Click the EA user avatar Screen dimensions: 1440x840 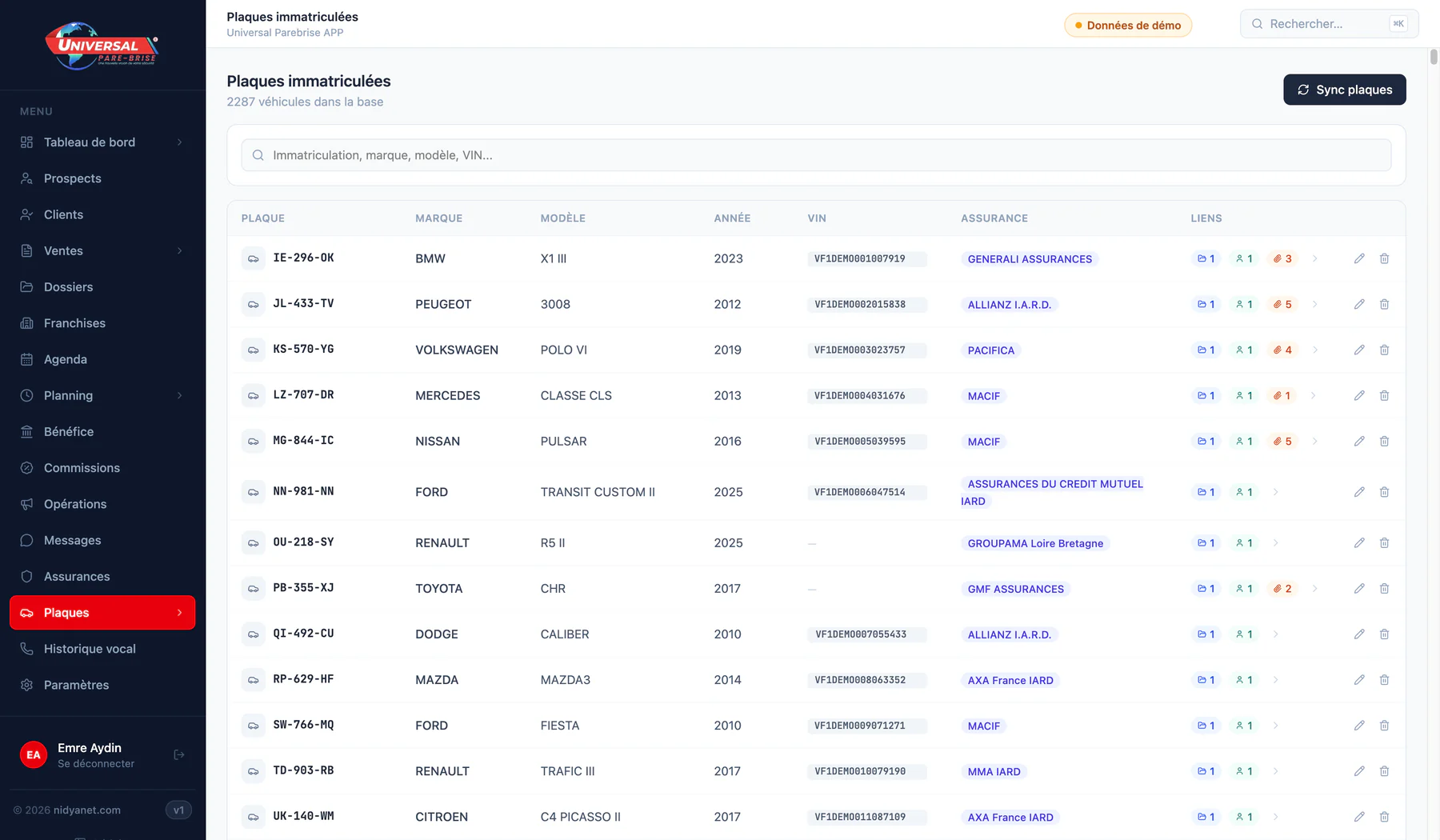(34, 754)
